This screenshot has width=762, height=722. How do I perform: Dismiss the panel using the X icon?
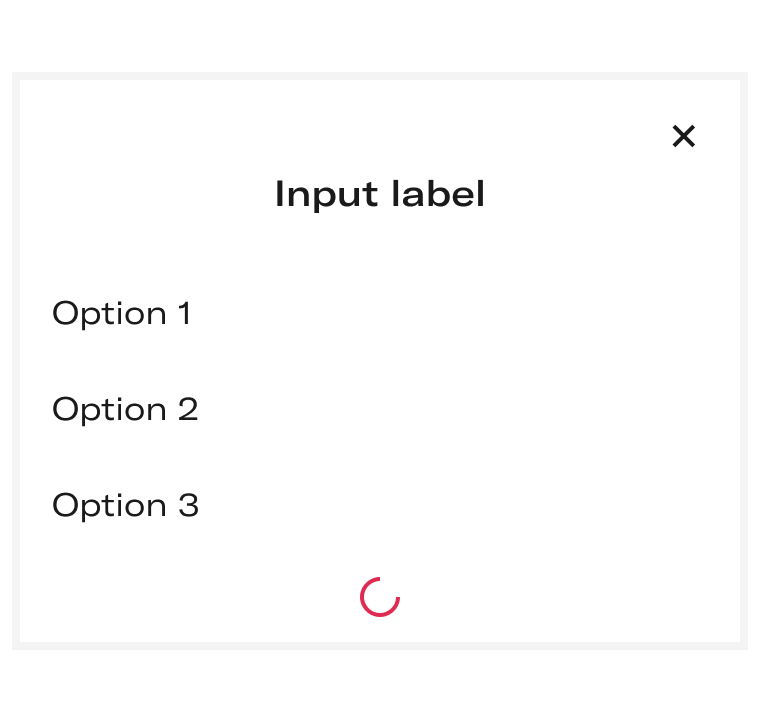pos(684,136)
